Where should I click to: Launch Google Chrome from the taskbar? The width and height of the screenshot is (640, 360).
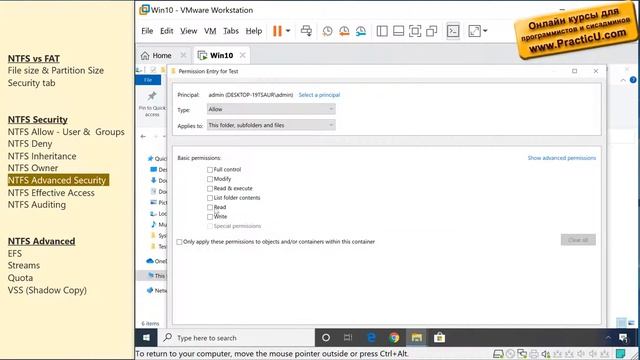click(394, 338)
